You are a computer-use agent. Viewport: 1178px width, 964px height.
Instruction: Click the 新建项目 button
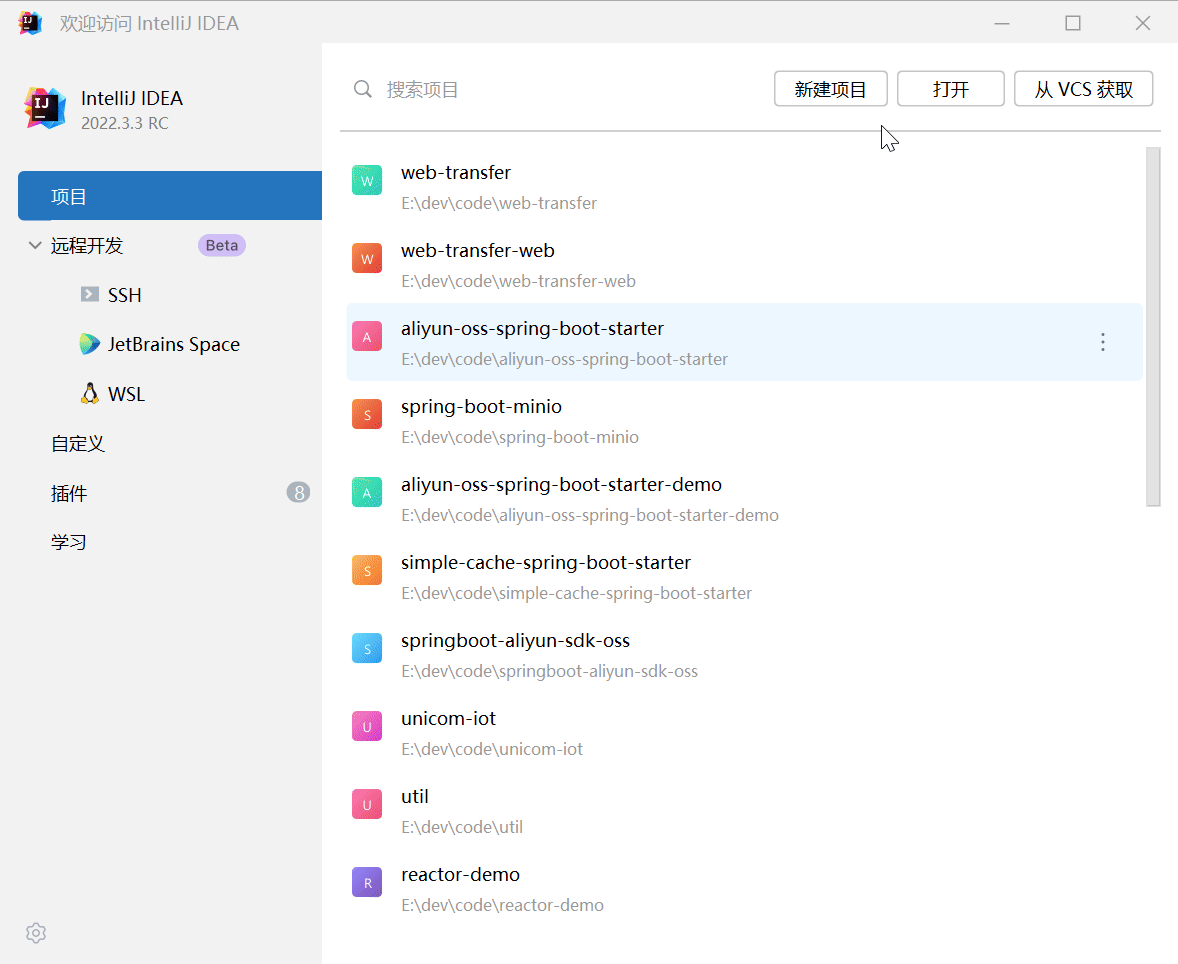coord(830,89)
